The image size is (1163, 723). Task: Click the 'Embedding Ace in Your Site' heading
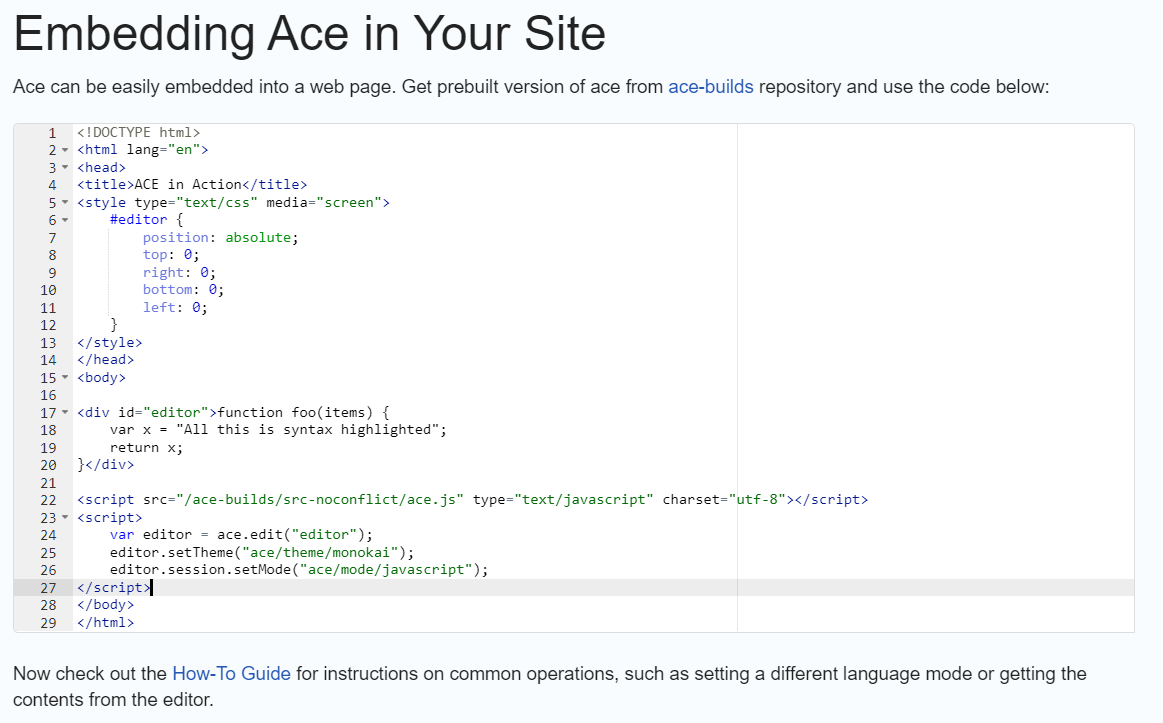pyautogui.click(x=309, y=33)
